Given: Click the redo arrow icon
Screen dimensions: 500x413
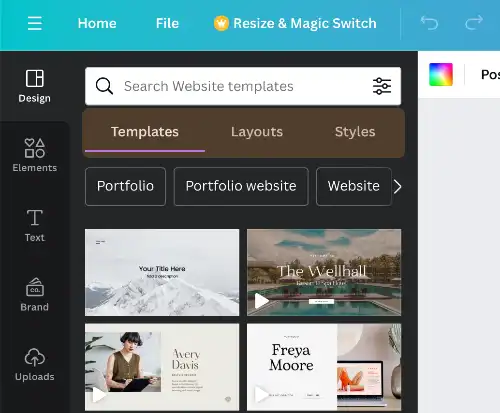Looking at the screenshot, I should tap(474, 23).
